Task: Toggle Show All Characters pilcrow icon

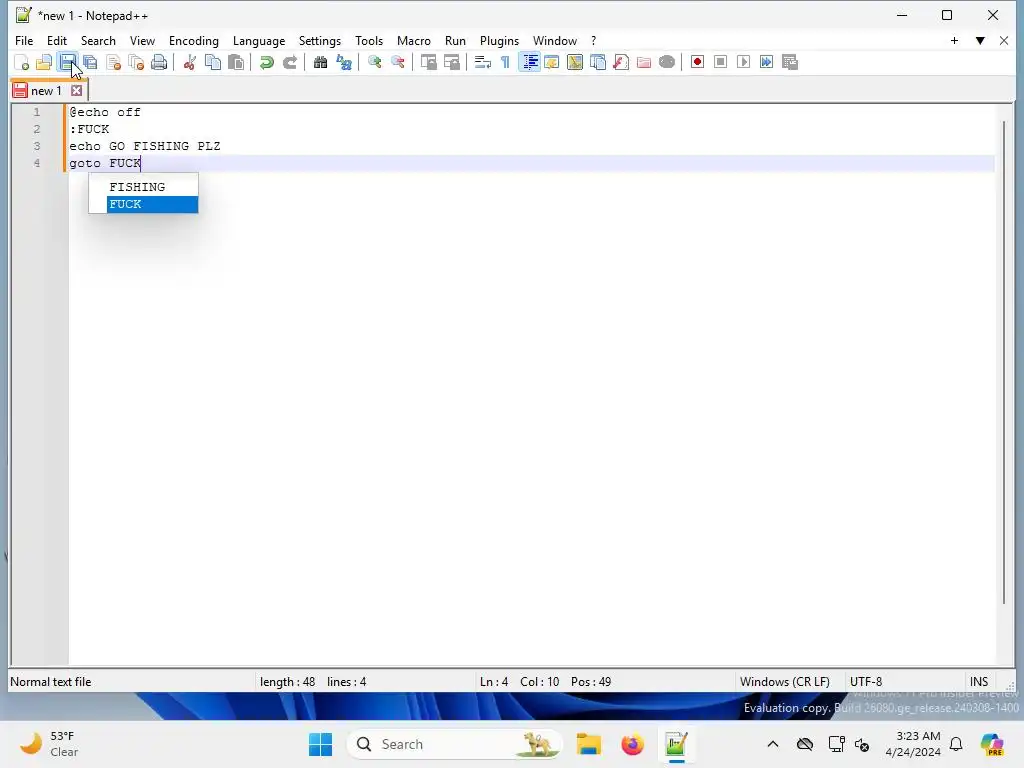Action: pyautogui.click(x=505, y=63)
